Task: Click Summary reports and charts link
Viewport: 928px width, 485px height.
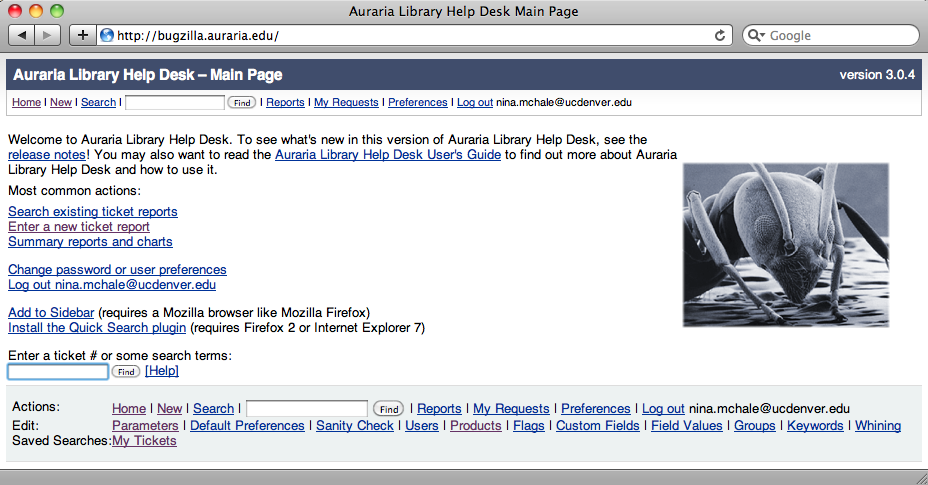Action: click(91, 242)
